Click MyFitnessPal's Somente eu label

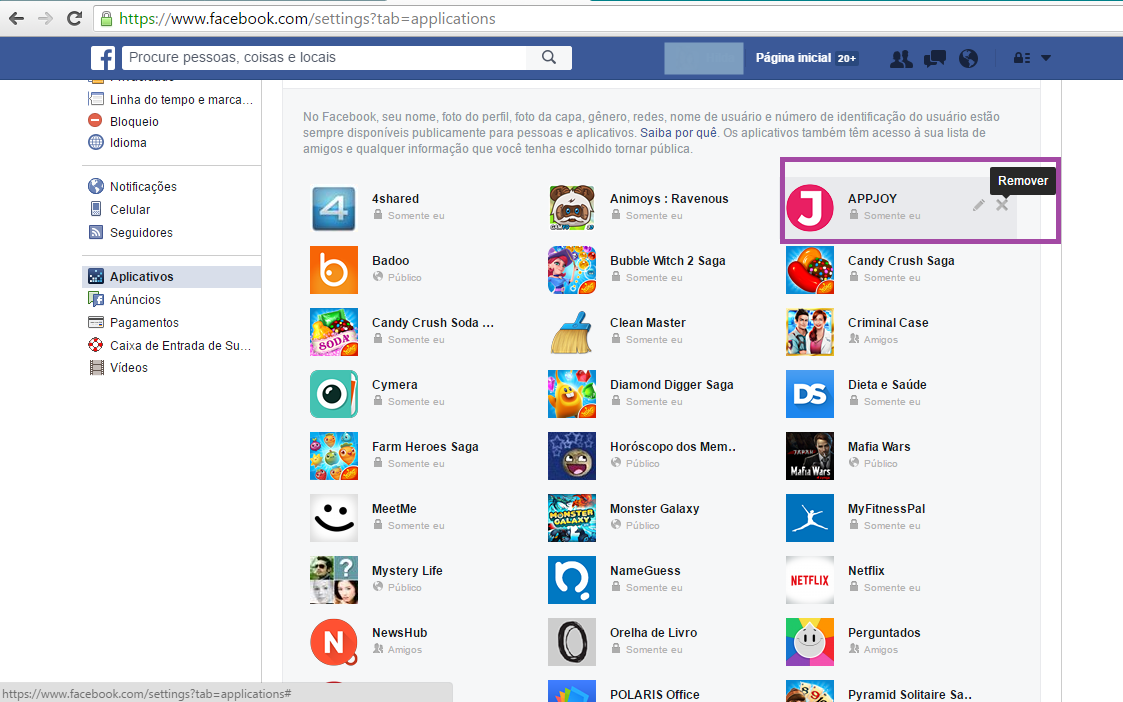pyautogui.click(x=892, y=526)
